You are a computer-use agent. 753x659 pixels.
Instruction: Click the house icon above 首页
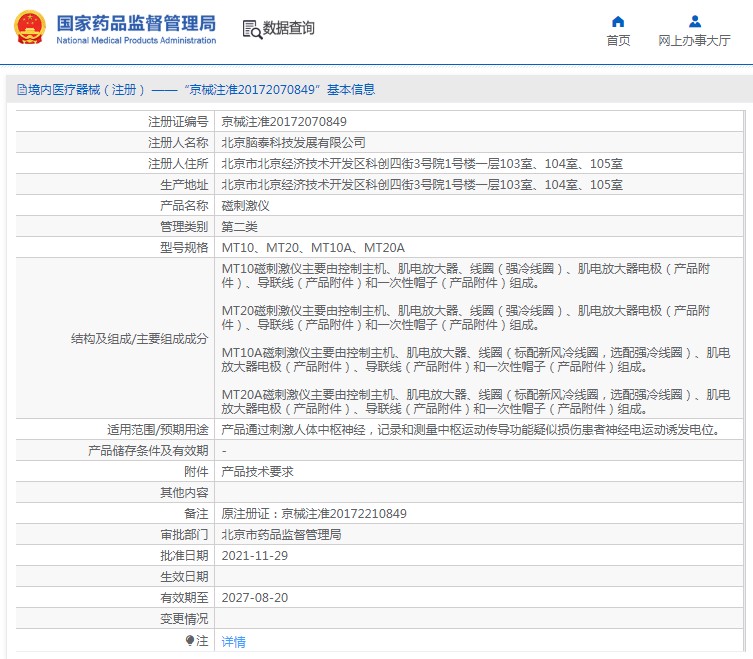point(618,21)
